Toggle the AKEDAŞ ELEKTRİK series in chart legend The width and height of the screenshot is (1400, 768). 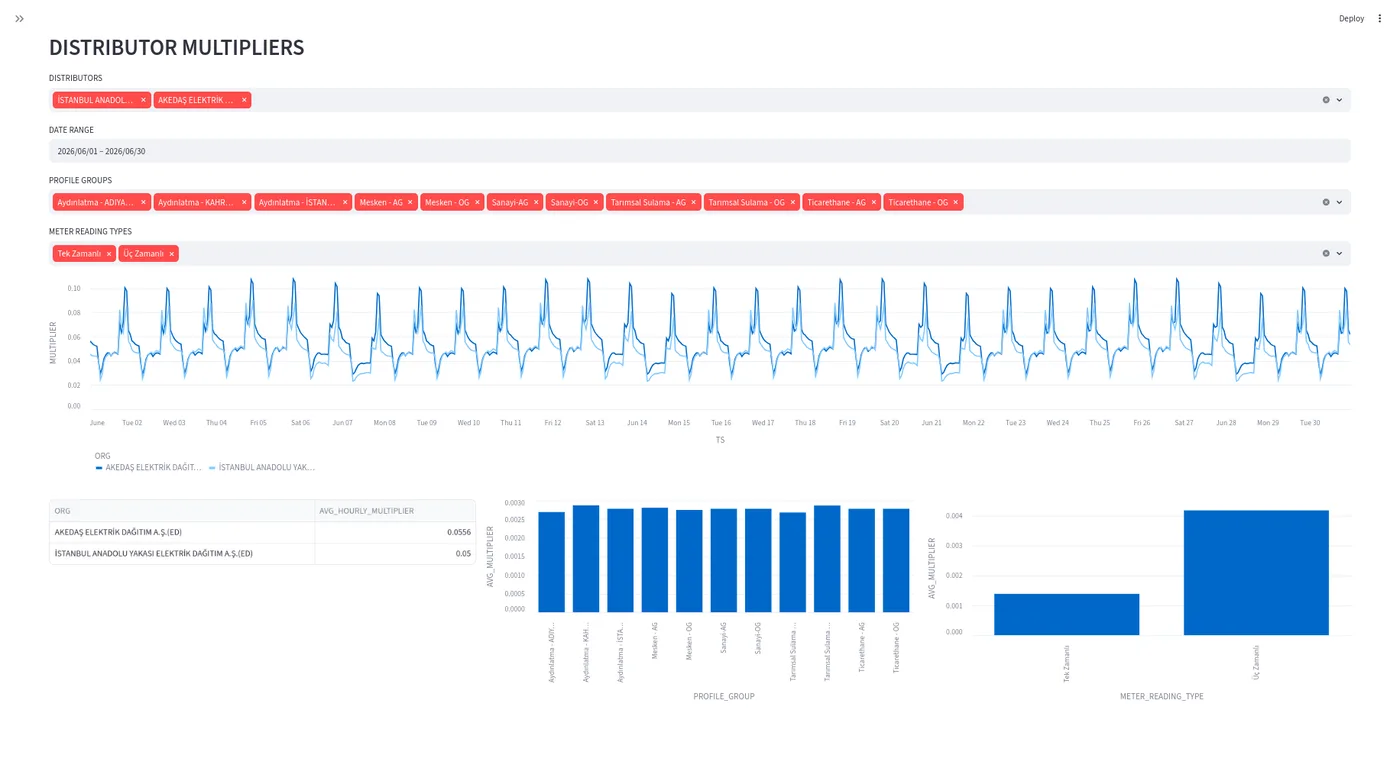pos(149,467)
